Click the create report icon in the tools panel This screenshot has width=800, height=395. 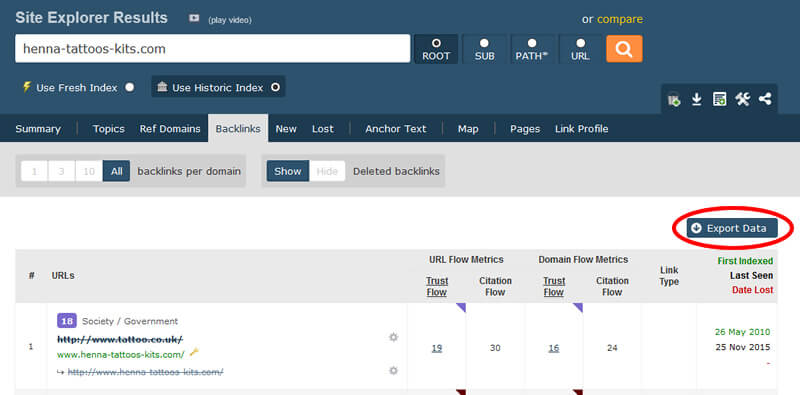(719, 100)
